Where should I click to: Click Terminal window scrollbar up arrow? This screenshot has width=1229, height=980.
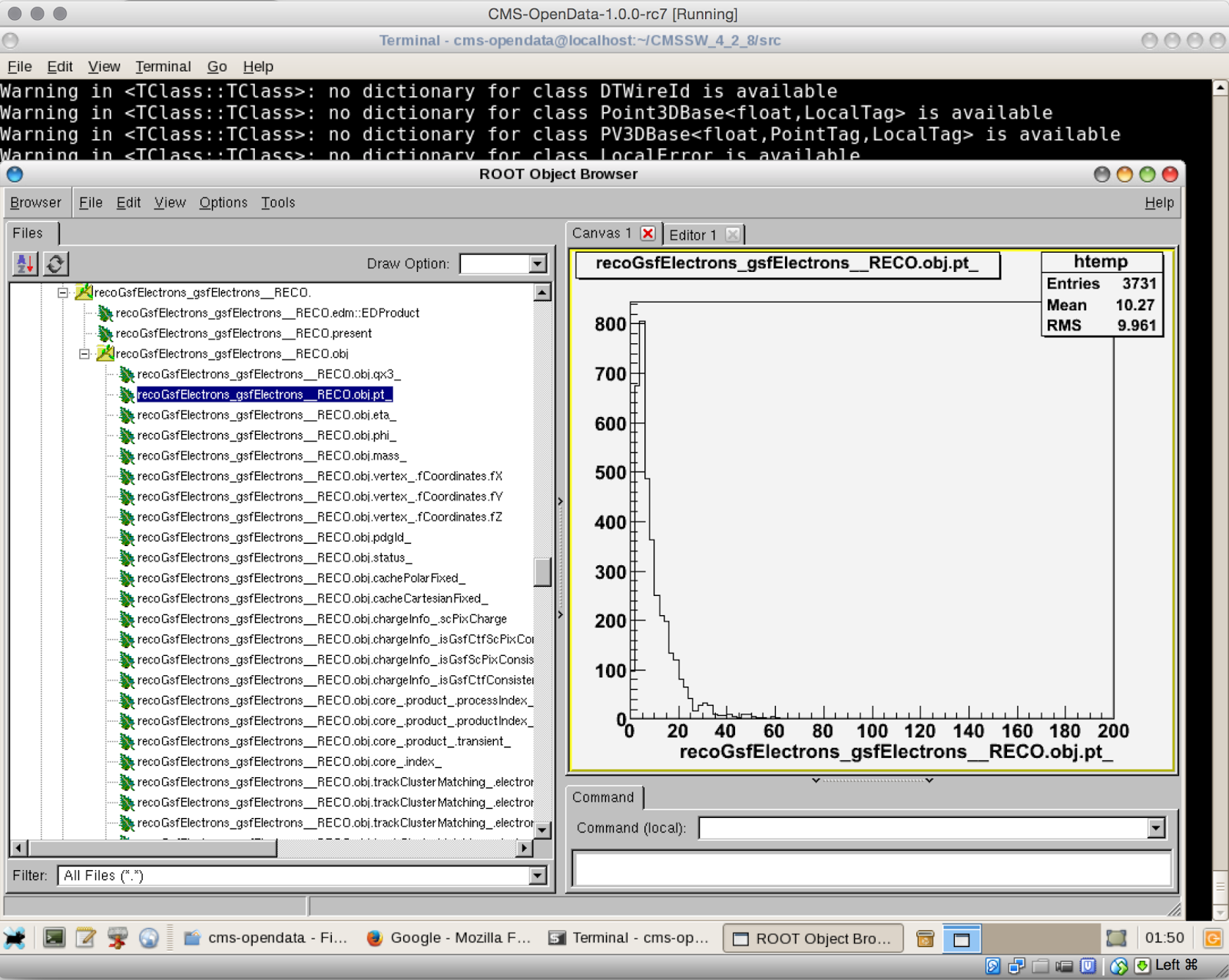1221,88
